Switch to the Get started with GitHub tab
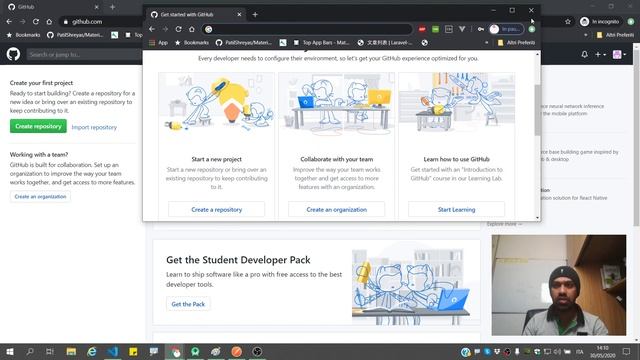The height and width of the screenshot is (360, 640). coord(195,15)
